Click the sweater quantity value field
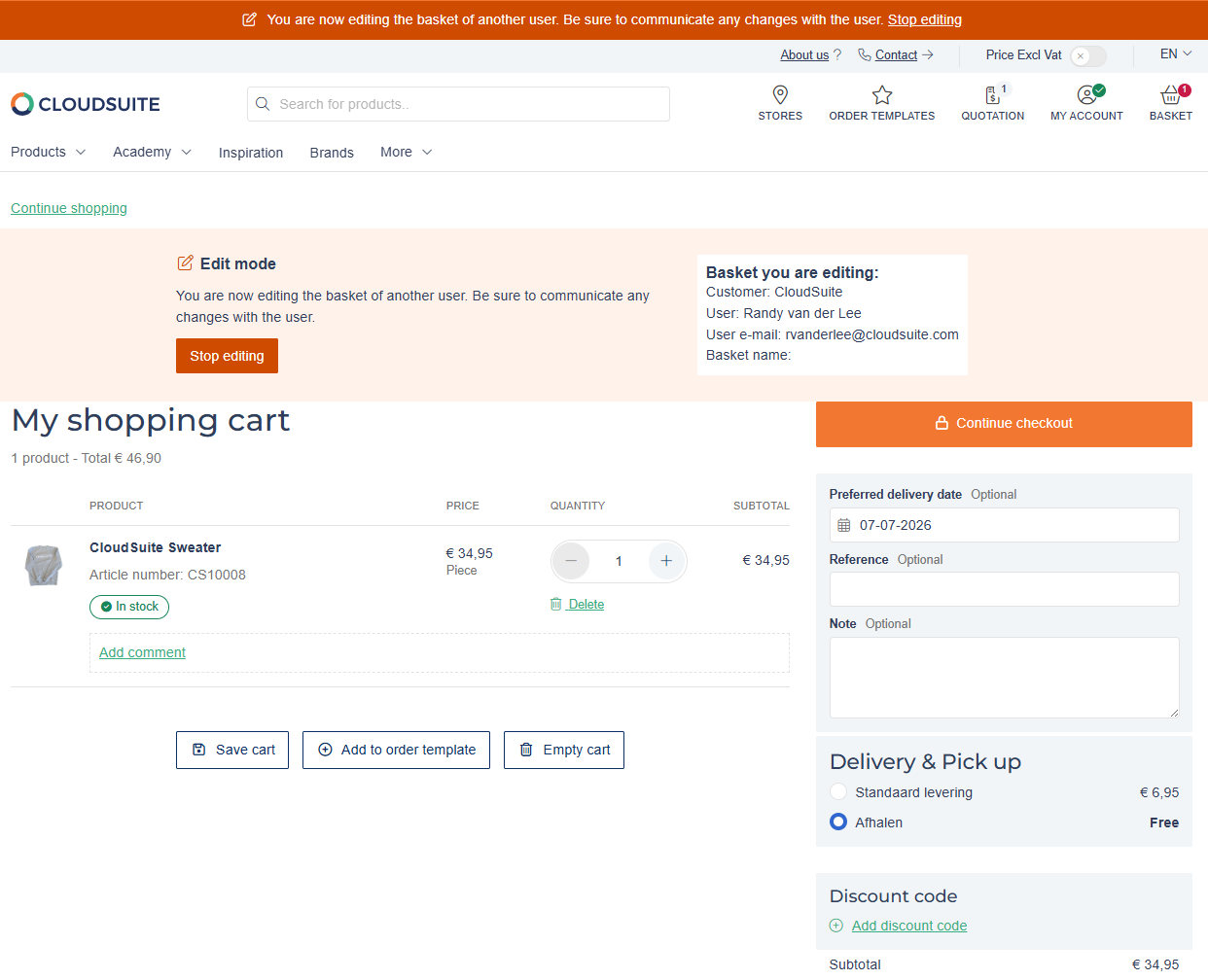The image size is (1208, 980). (619, 561)
